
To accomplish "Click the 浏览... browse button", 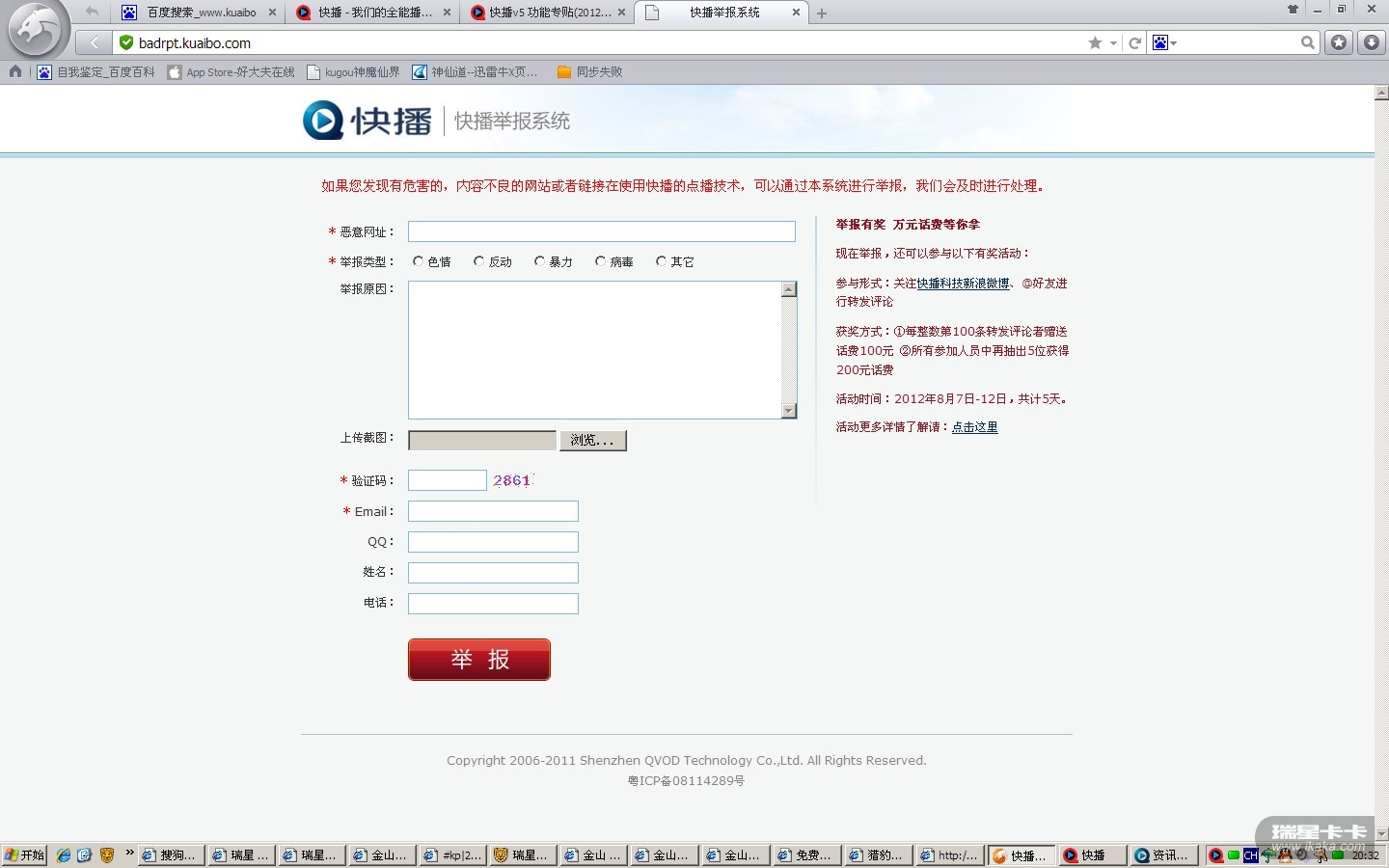I will [592, 441].
